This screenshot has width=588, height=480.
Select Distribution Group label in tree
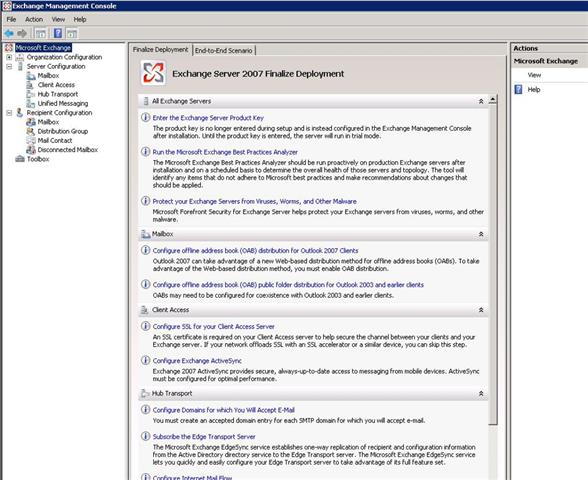(x=63, y=131)
